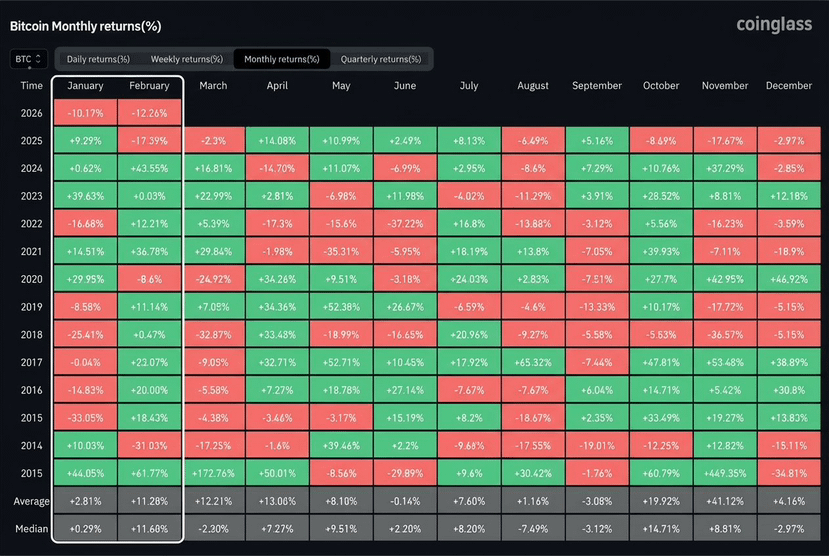Click the 2021 May cell -35.31%
Screen dimensions: 829x556
click(341, 252)
